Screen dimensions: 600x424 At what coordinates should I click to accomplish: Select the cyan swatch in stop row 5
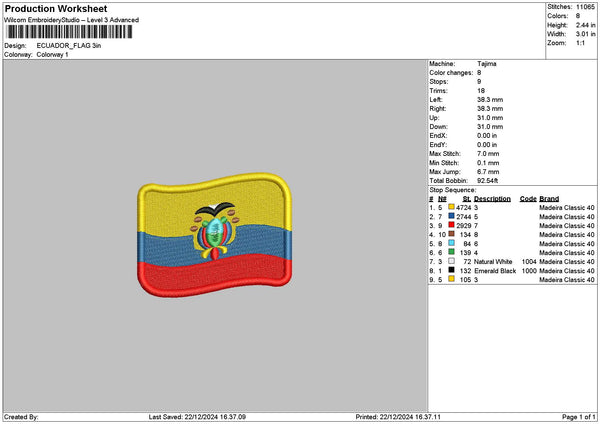pos(451,243)
